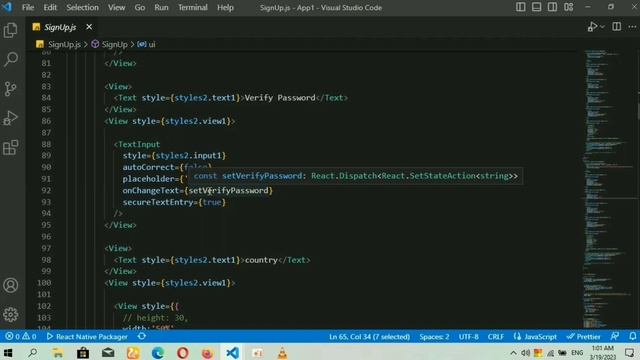Split the editor to the right

click(x=616, y=27)
